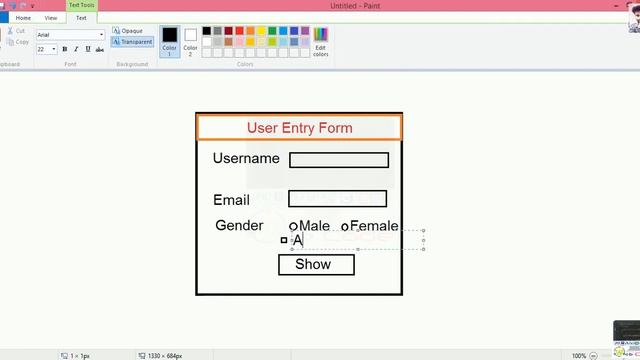The image size is (640, 360).
Task: Click the Untitled - Paint title bar
Action: (355, 6)
